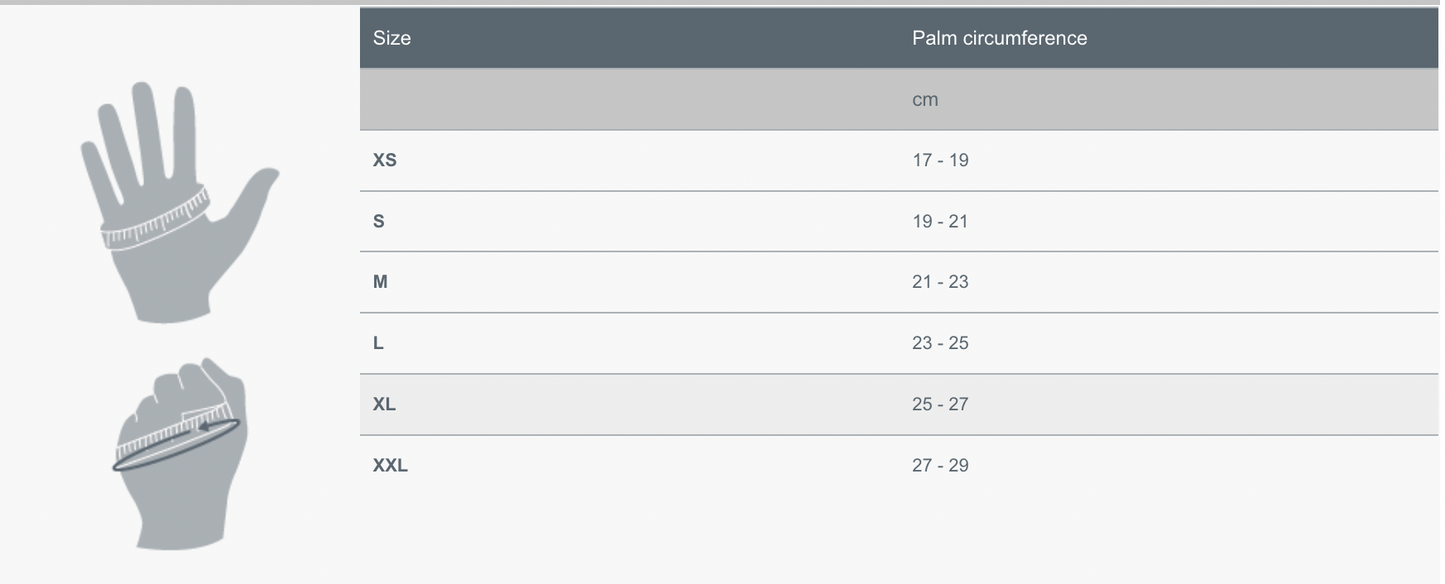
Task: Click the Size column header
Action: click(x=392, y=38)
